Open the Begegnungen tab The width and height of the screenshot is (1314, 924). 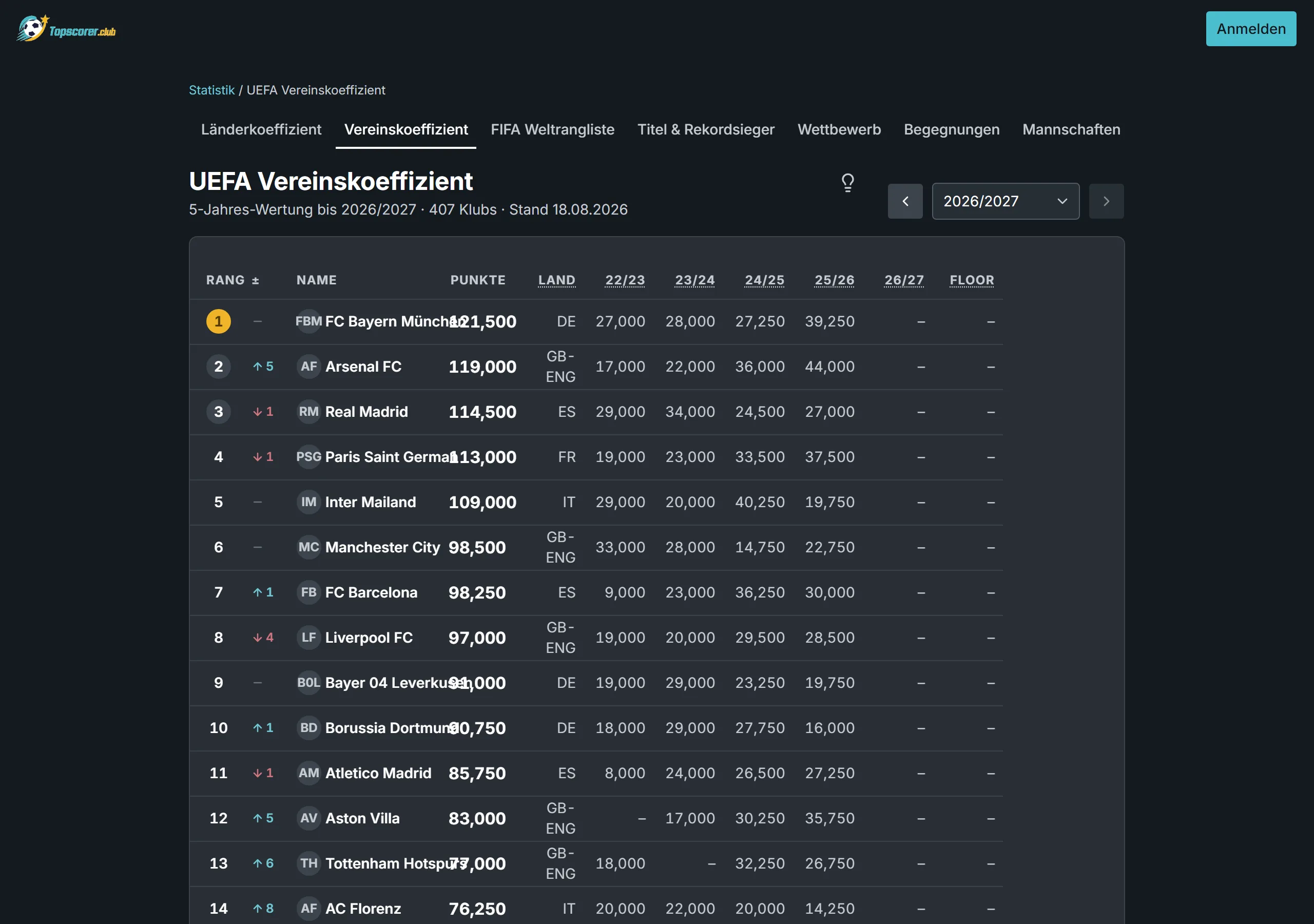951,129
